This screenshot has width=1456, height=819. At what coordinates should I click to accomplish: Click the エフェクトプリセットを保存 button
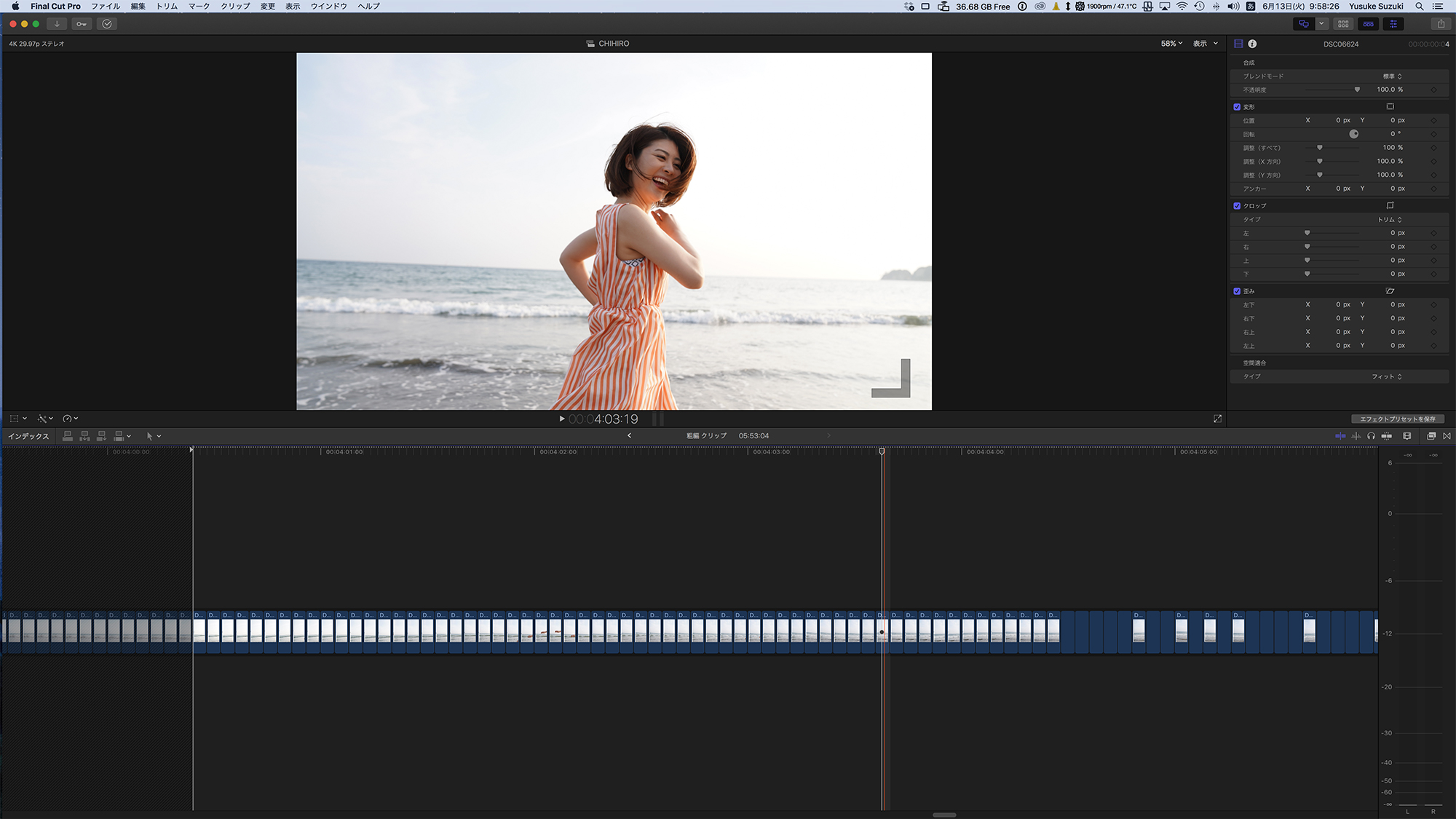click(1399, 419)
